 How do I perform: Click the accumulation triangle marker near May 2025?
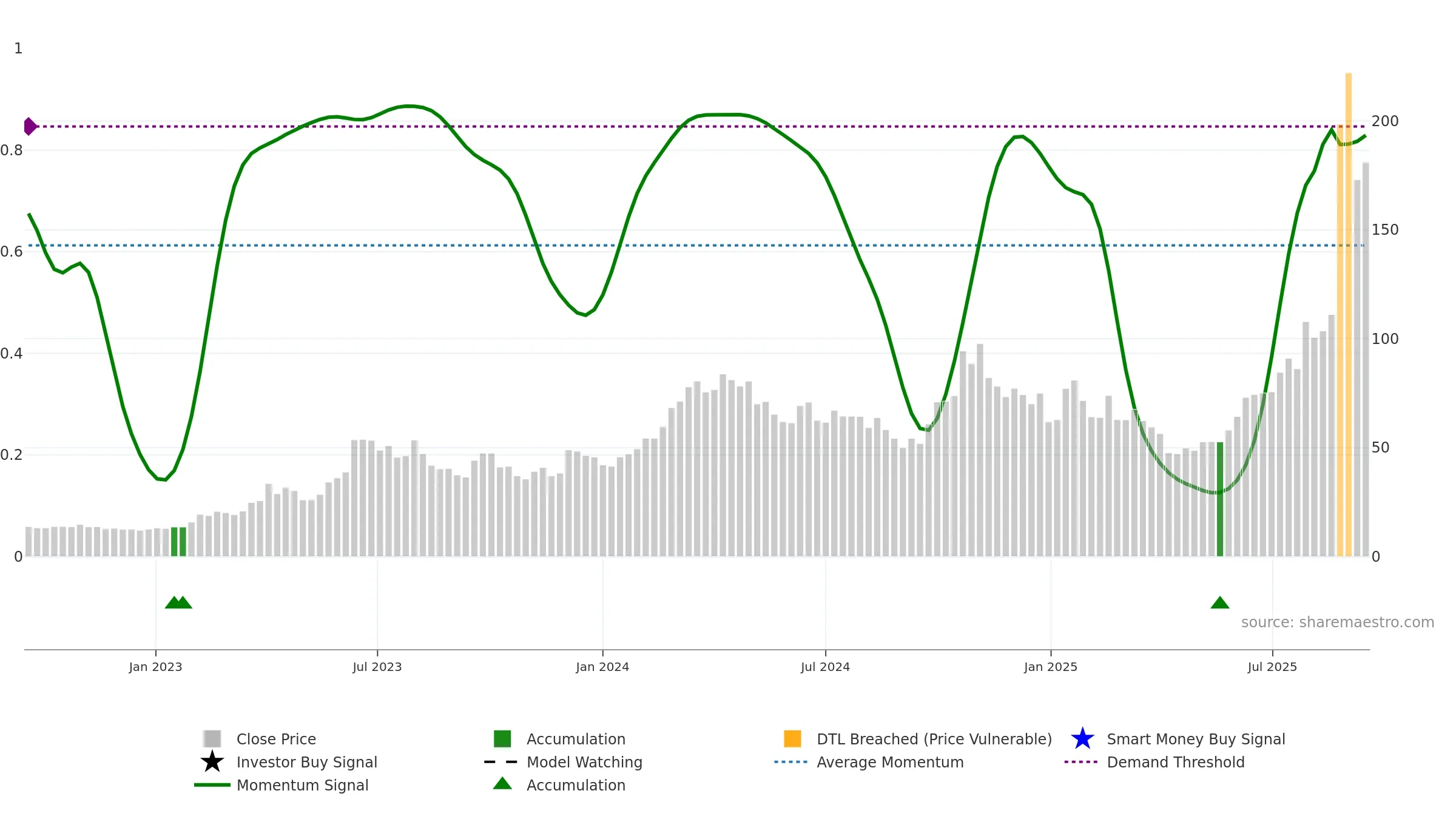tap(1219, 602)
